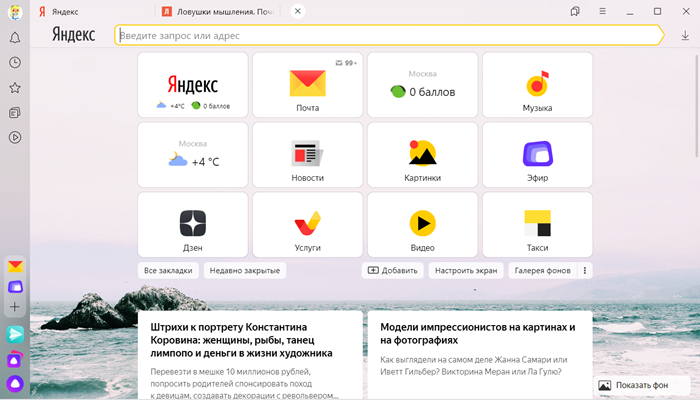Click Добавить button to add tile
The image size is (700, 400).
[392, 271]
